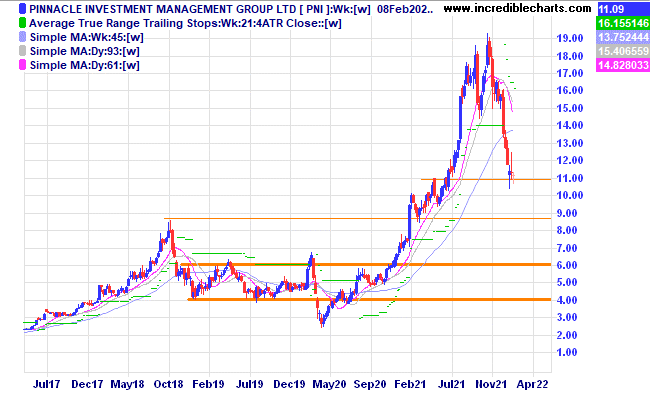Click the magenta Simple MA Dy:61 legend marker

click(22, 65)
